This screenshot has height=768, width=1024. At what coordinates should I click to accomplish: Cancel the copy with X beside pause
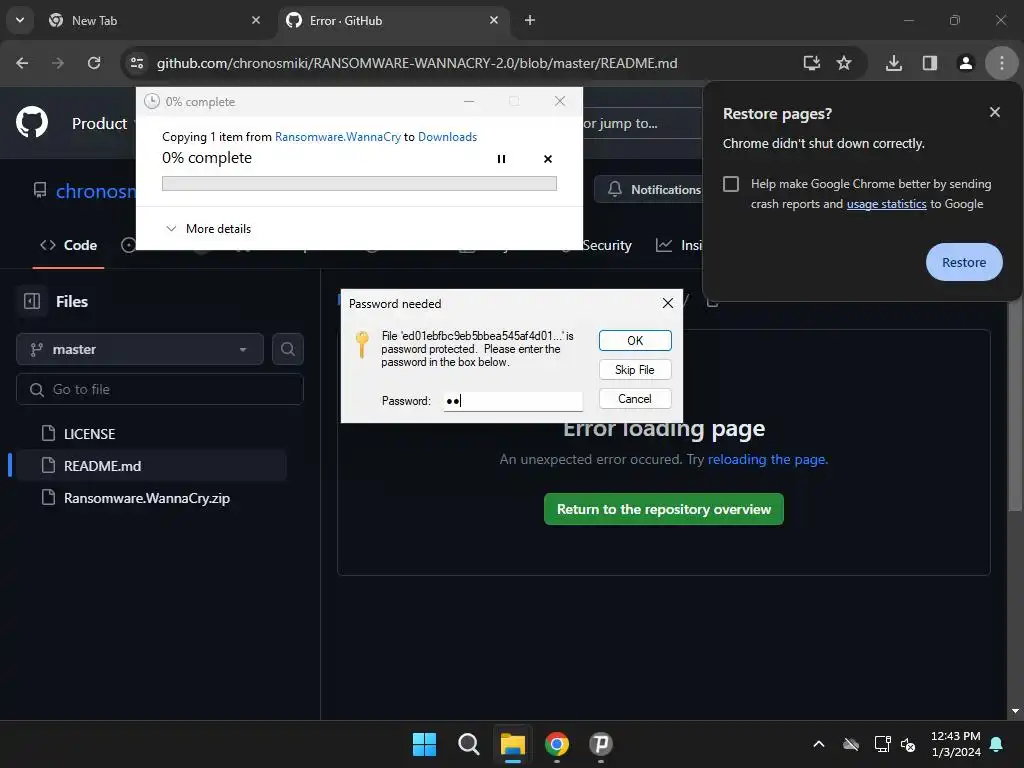click(548, 159)
